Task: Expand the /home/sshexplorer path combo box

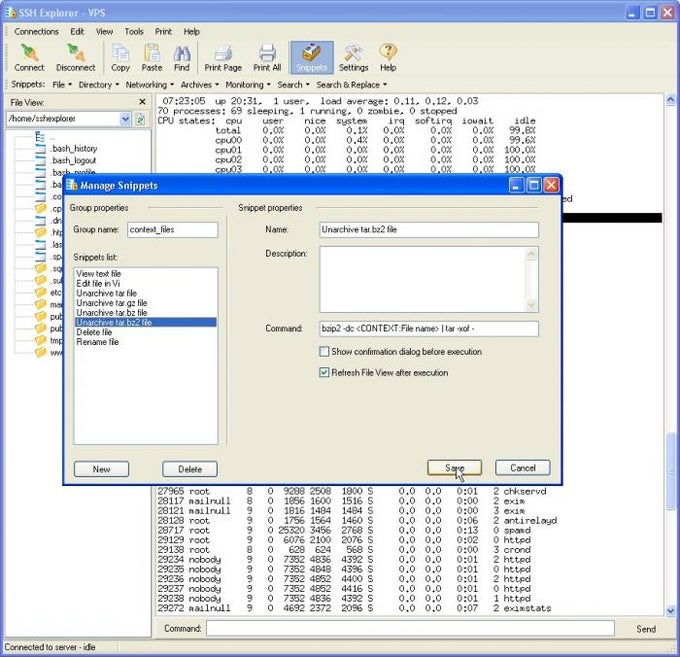Action: click(125, 119)
